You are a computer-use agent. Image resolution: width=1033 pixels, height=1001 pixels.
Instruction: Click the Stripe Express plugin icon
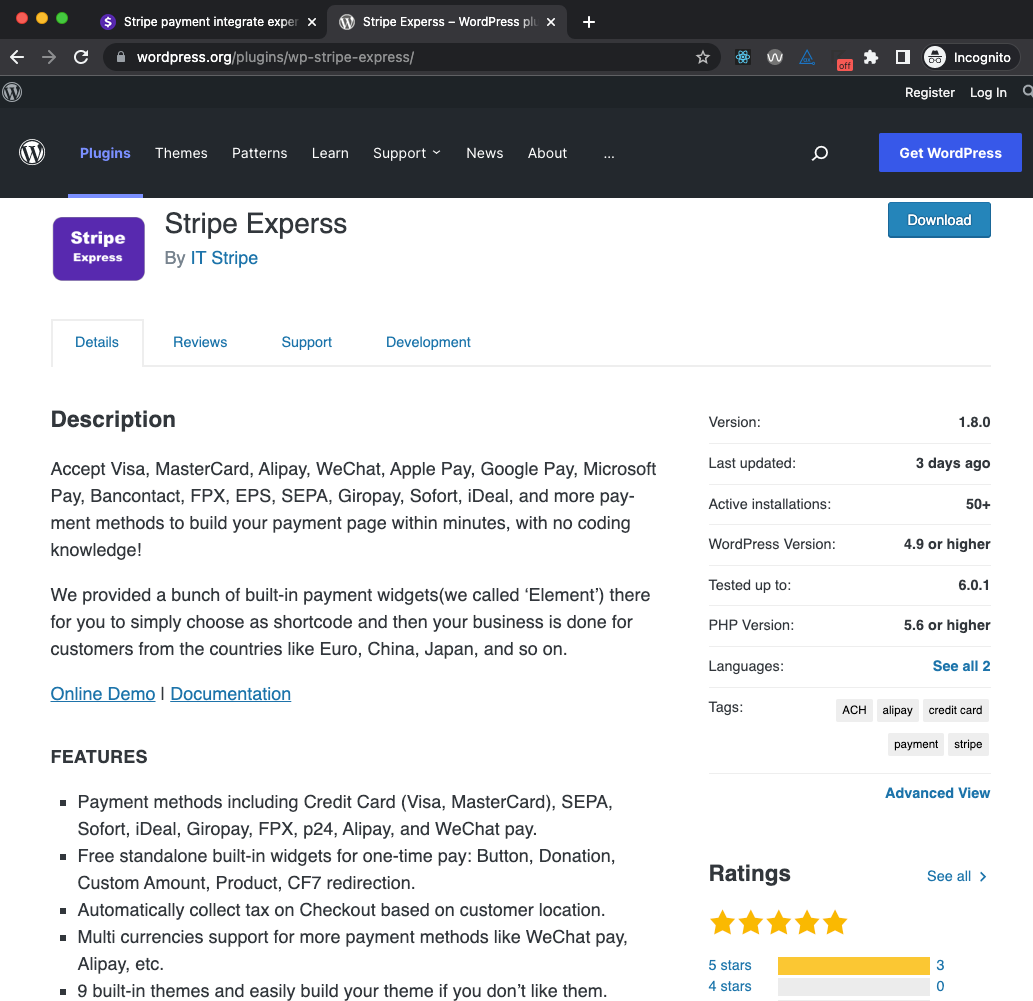tap(98, 248)
